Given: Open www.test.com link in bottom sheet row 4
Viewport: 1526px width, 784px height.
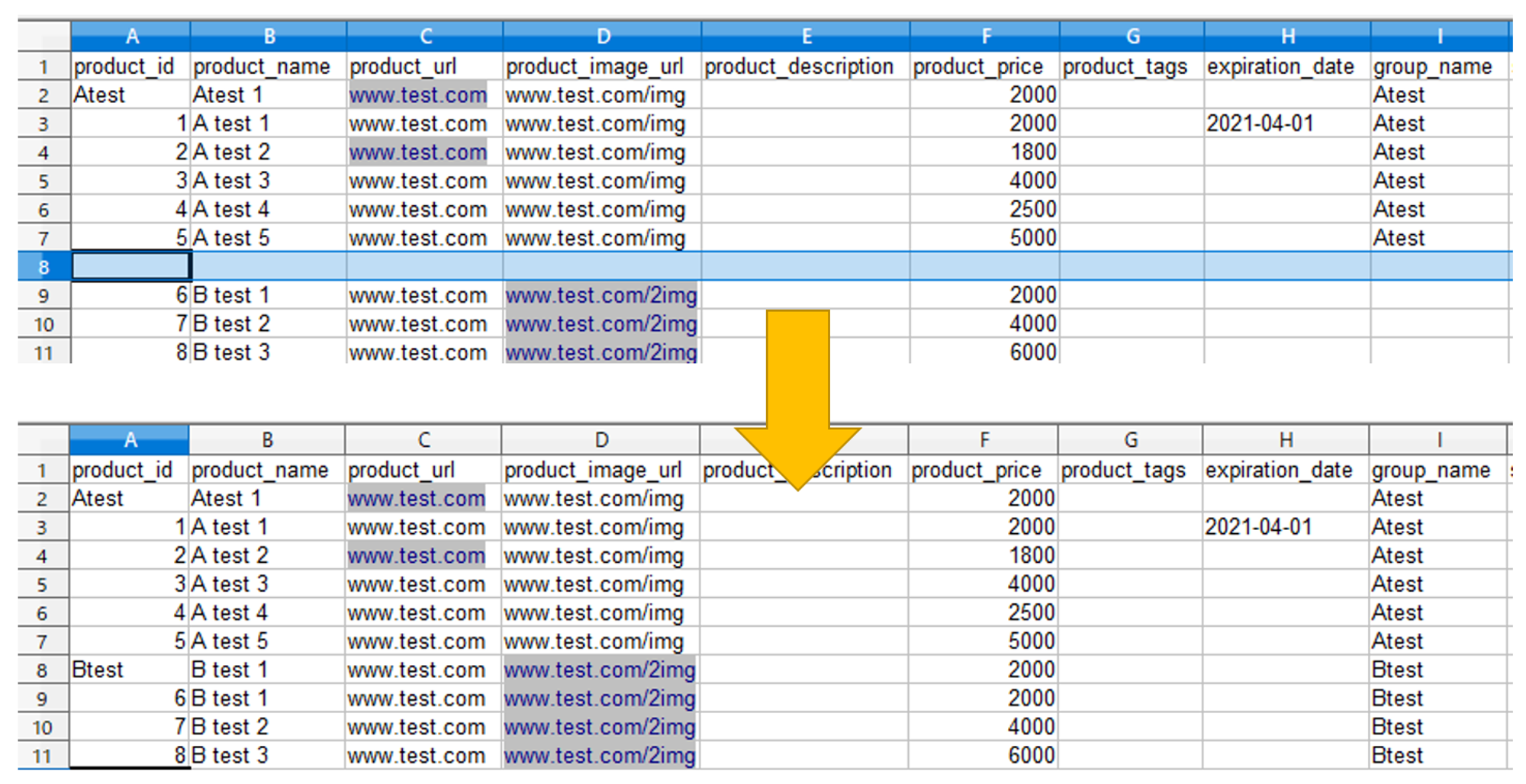Looking at the screenshot, I should click(x=416, y=556).
